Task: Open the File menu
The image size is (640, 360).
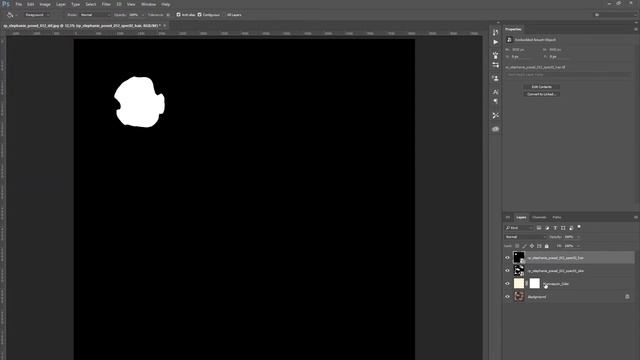Action: pos(19,4)
